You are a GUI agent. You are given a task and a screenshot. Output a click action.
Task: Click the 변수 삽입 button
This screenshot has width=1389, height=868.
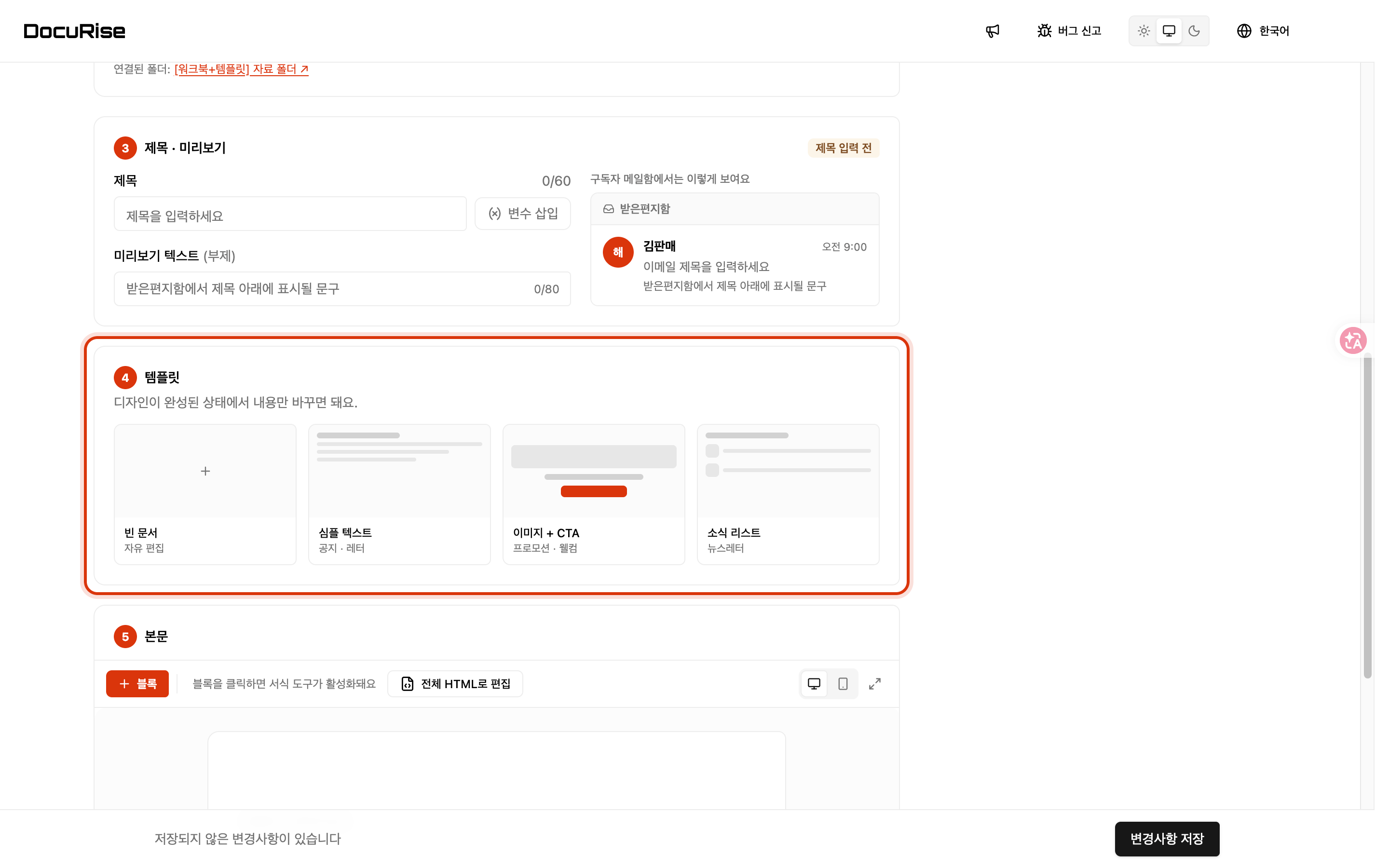pyautogui.click(x=522, y=214)
